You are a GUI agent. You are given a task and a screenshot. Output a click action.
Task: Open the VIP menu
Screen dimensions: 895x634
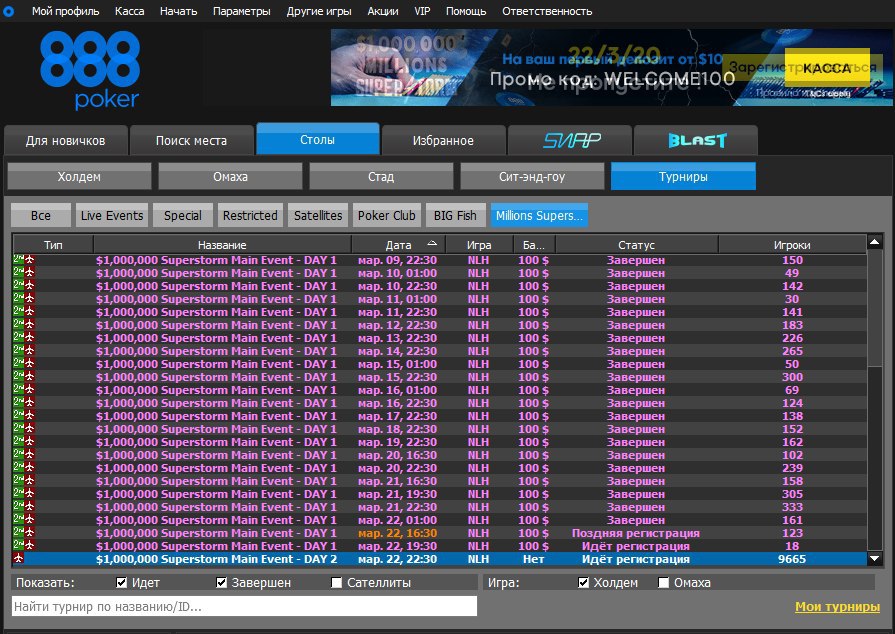coord(422,11)
